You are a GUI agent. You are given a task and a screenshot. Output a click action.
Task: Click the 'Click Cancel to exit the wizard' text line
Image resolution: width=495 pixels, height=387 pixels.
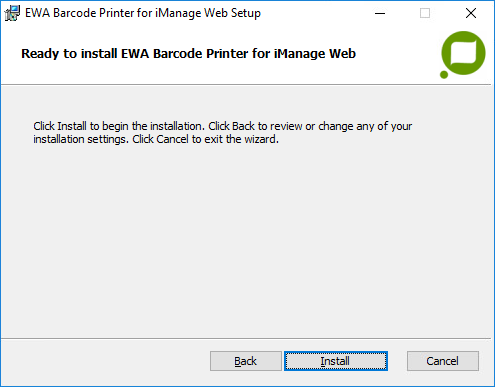coord(206,139)
